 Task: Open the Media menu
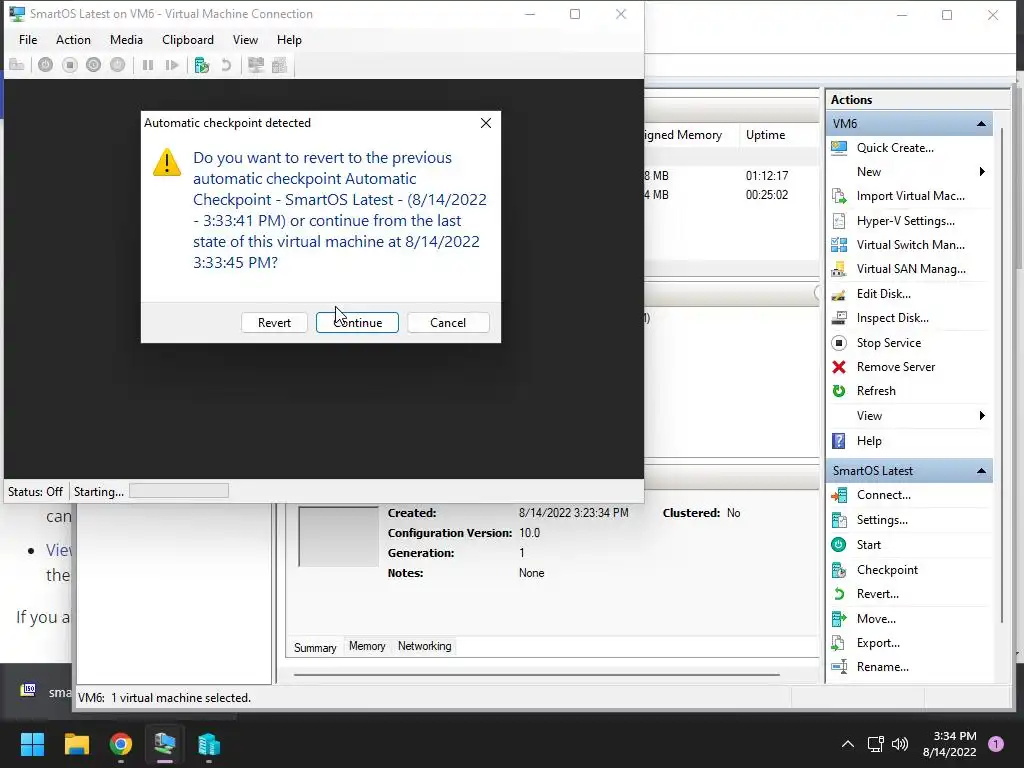[x=126, y=40]
